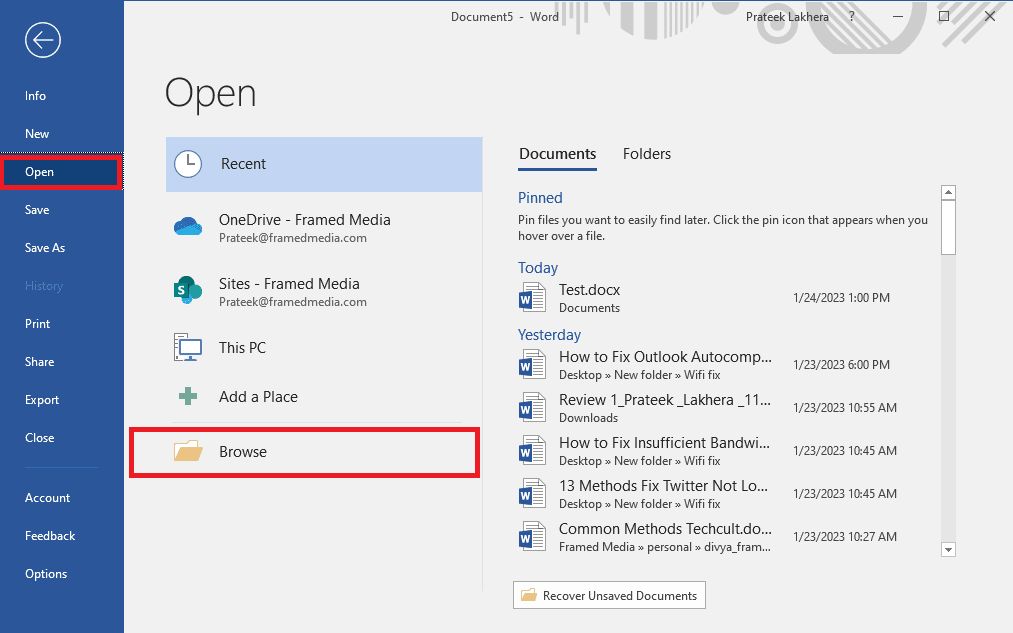Open How to Fix Insufficient Bandwi... document
The height and width of the screenshot is (633, 1013).
coord(724,450)
